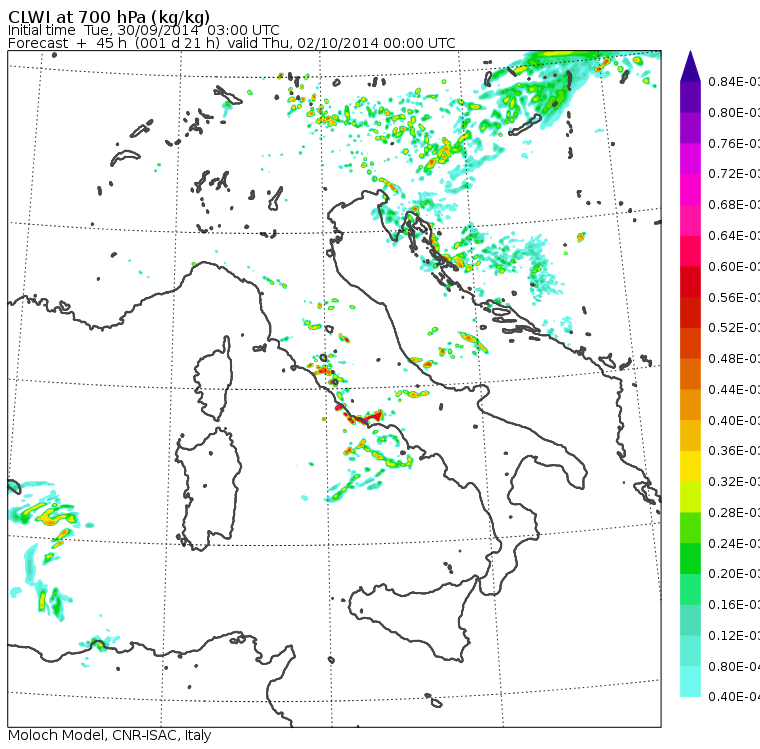
Task: Pick the lightest cyan swatch at the colorbar bottom
Action: [x=690, y=681]
